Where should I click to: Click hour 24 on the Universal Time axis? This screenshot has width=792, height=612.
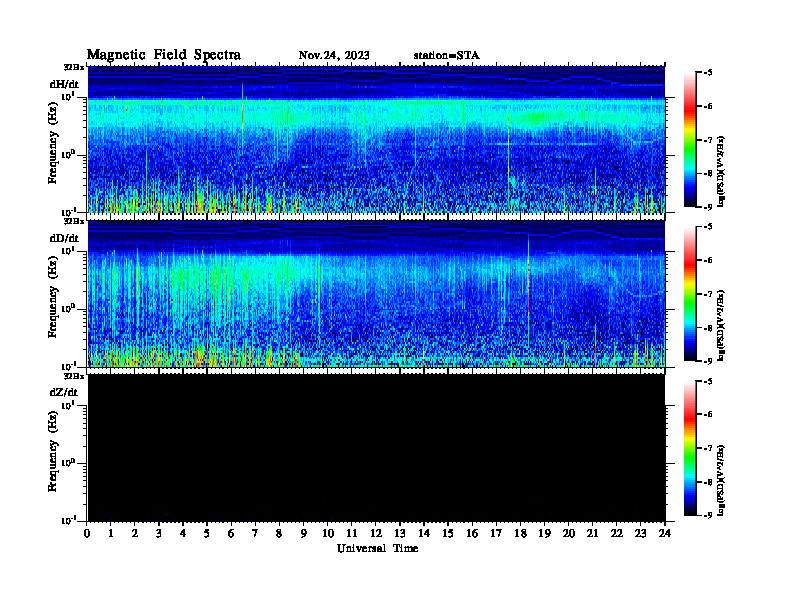click(x=665, y=534)
